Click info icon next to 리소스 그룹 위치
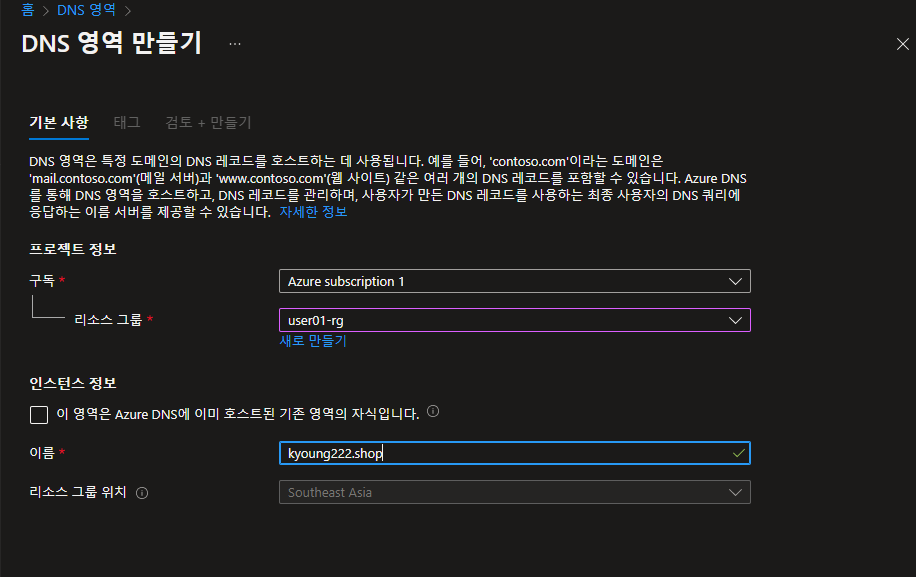The image size is (916, 577). click(x=142, y=493)
